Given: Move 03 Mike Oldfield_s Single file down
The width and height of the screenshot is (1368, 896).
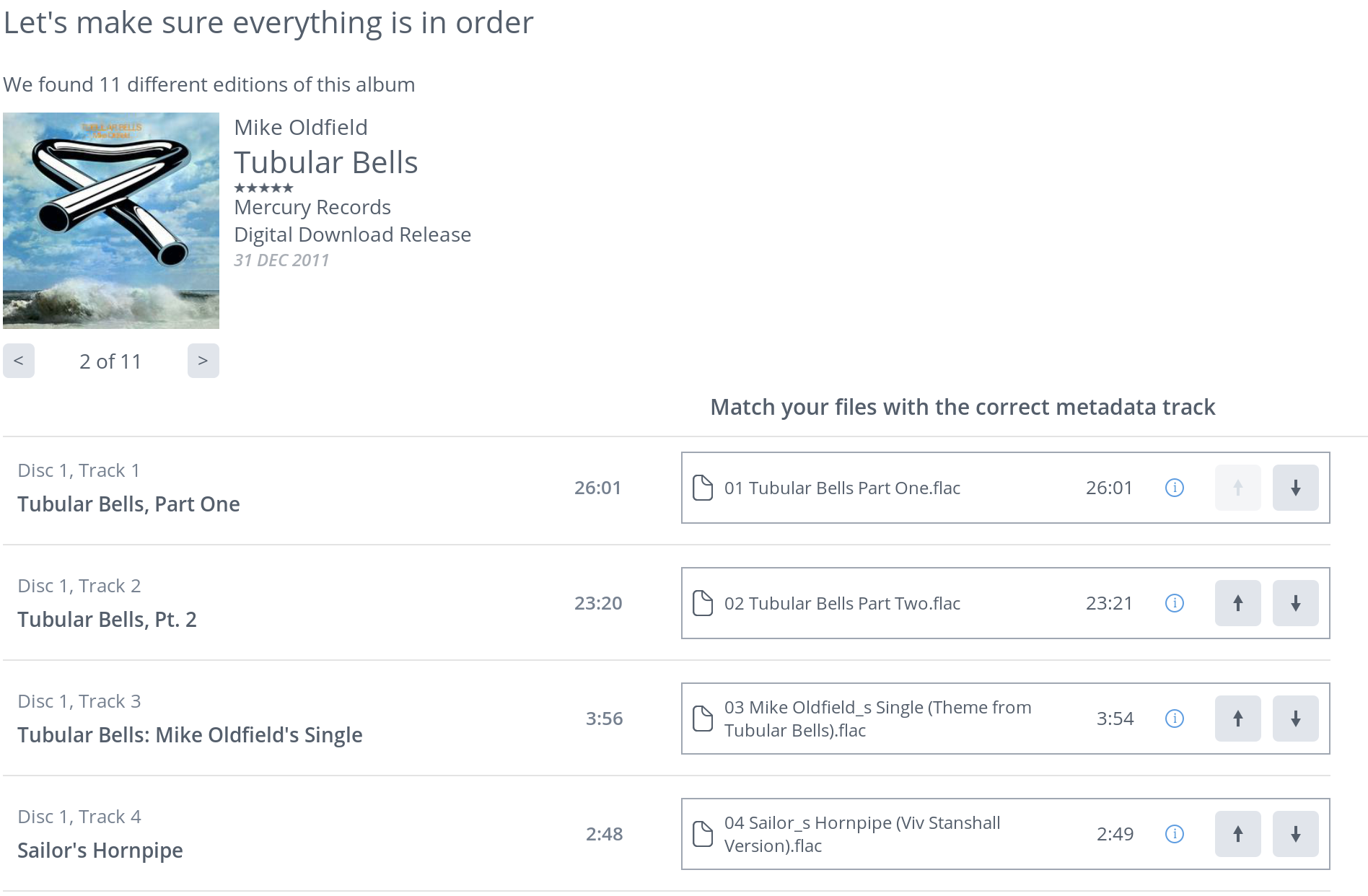Looking at the screenshot, I should tap(1295, 719).
